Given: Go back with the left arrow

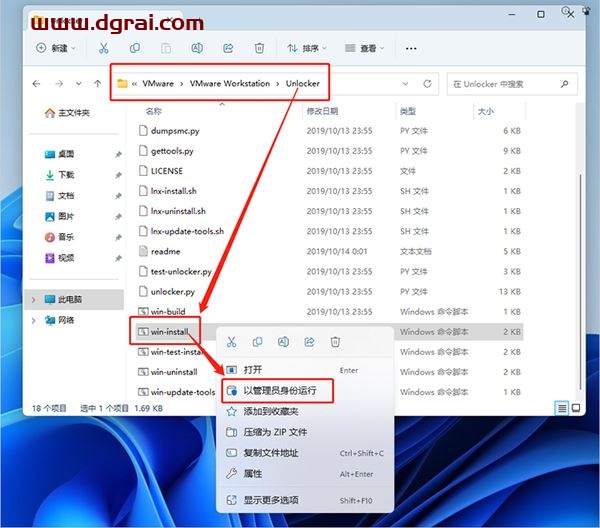Looking at the screenshot, I should 37,83.
